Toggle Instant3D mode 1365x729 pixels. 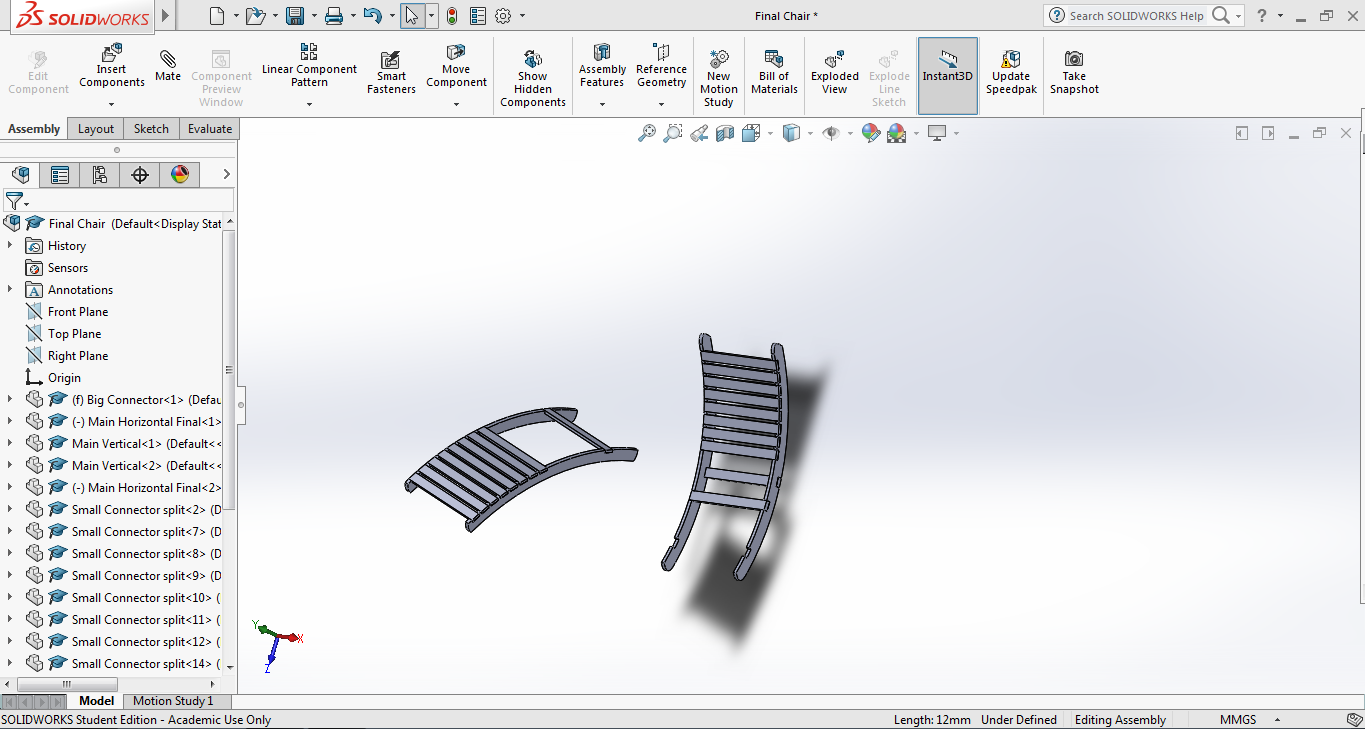point(947,76)
